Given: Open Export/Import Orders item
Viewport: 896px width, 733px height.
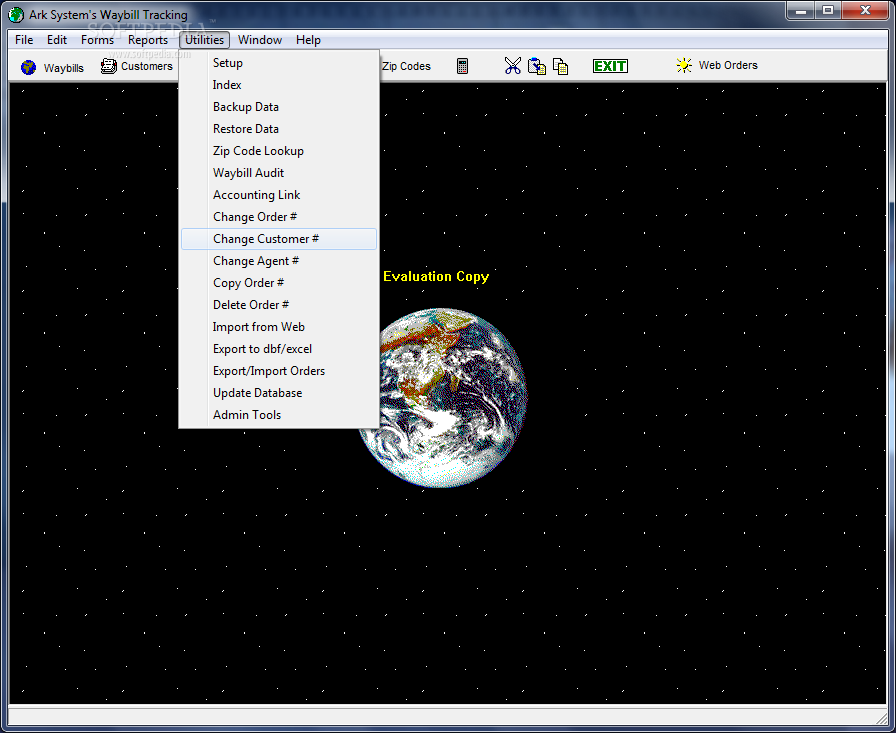Looking at the screenshot, I should point(279,371).
